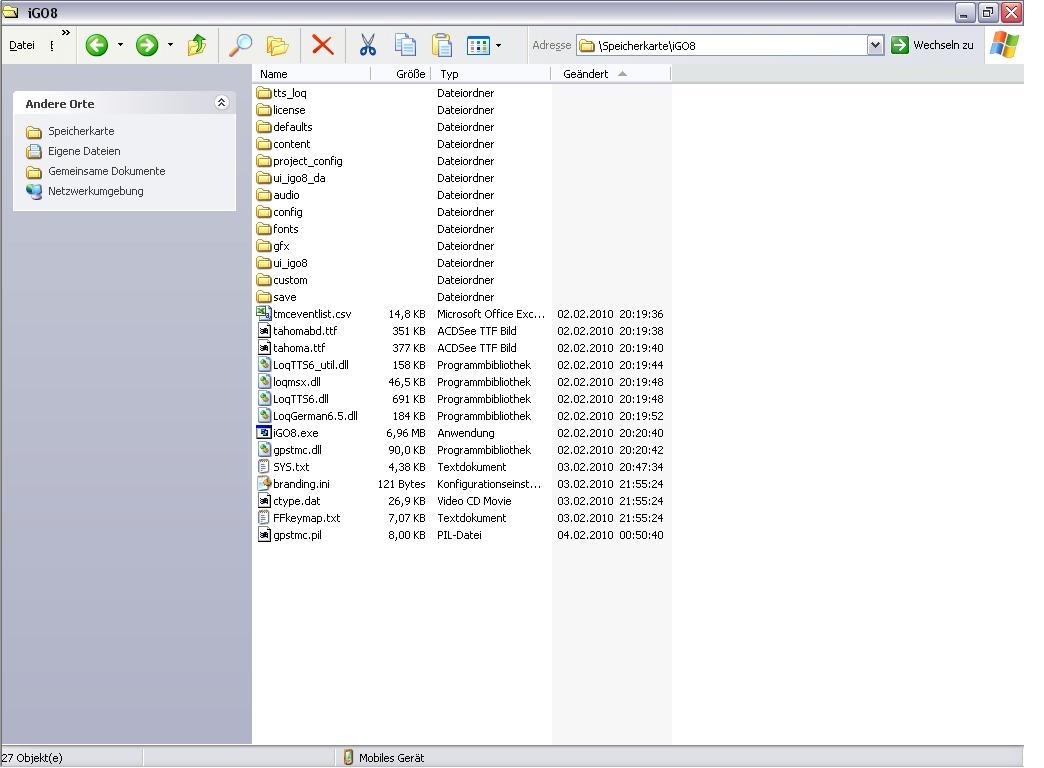1044x768 pixels.
Task: Select the gpstmc.pil file icon
Action: (264, 534)
